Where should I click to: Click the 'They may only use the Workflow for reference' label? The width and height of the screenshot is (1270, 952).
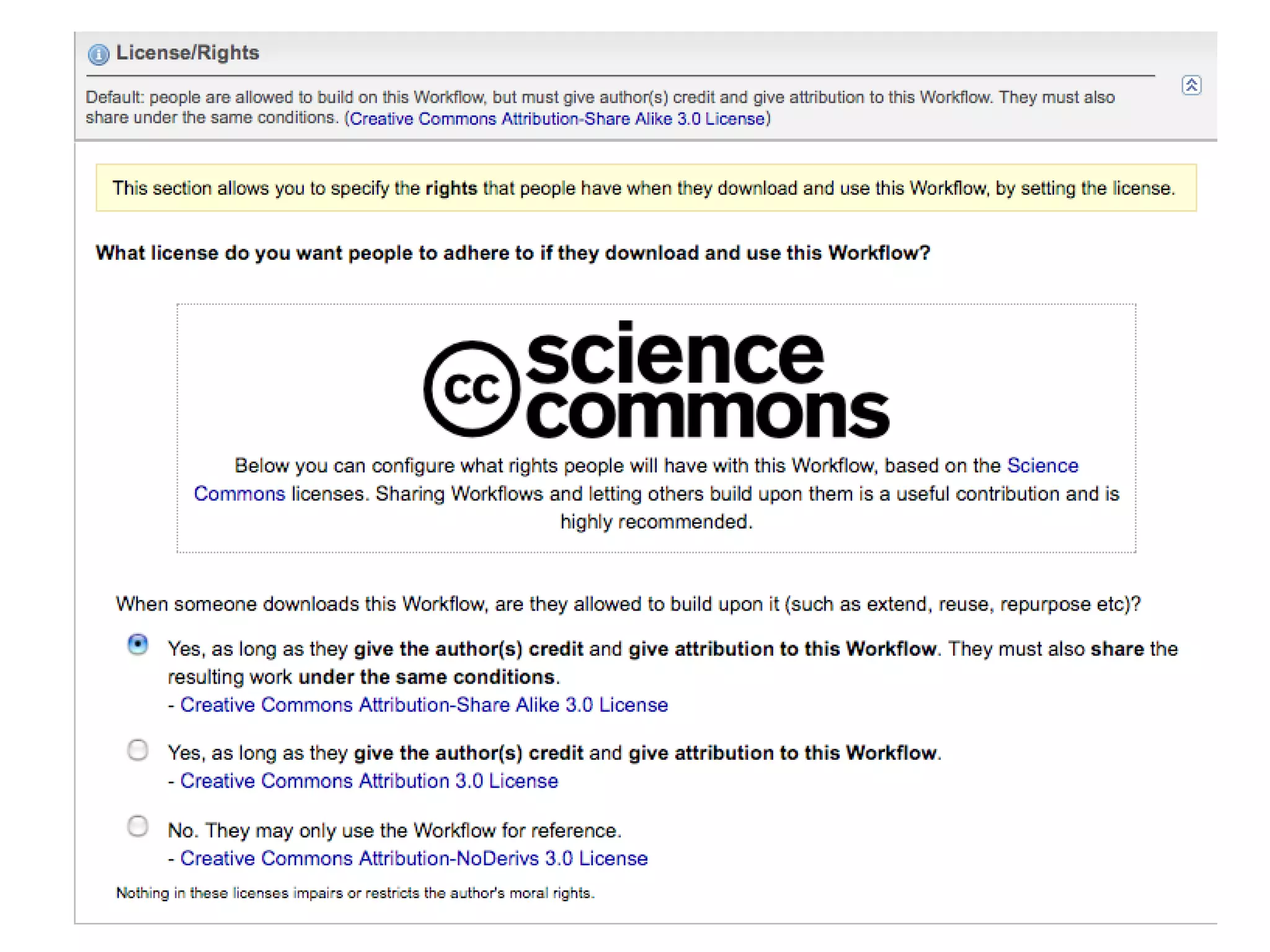coord(394,831)
